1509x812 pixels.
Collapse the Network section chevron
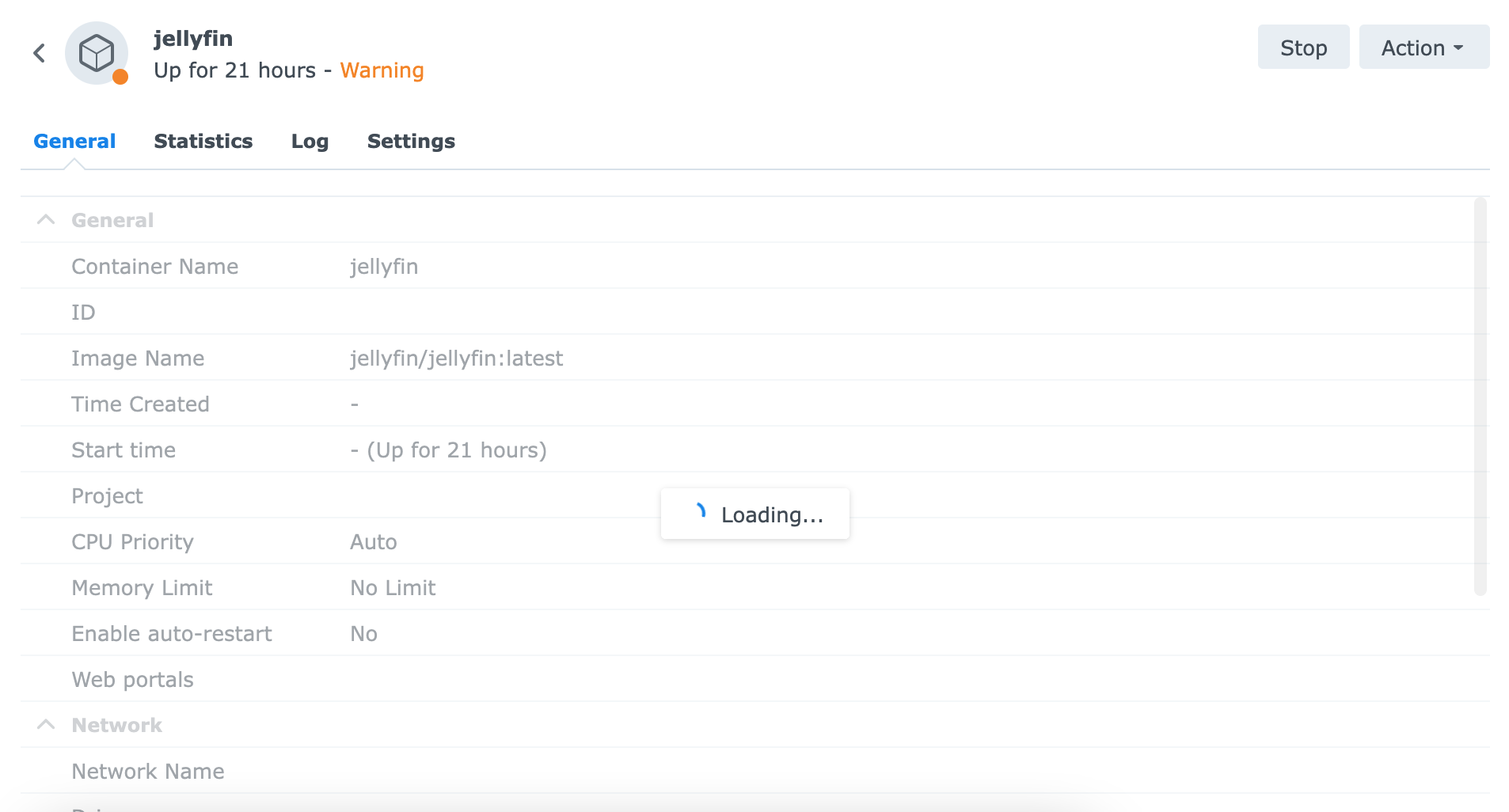point(46,725)
